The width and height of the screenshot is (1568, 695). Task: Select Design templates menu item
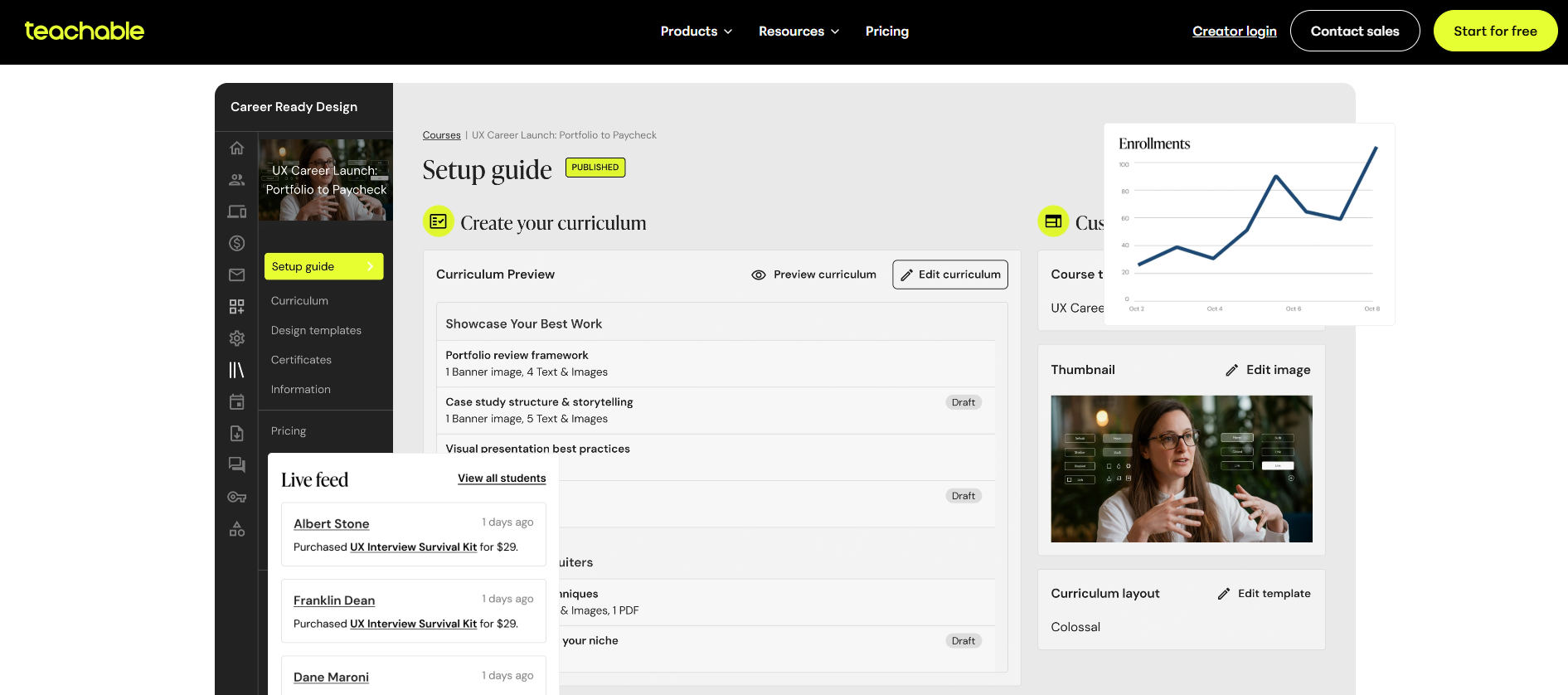[x=316, y=330]
